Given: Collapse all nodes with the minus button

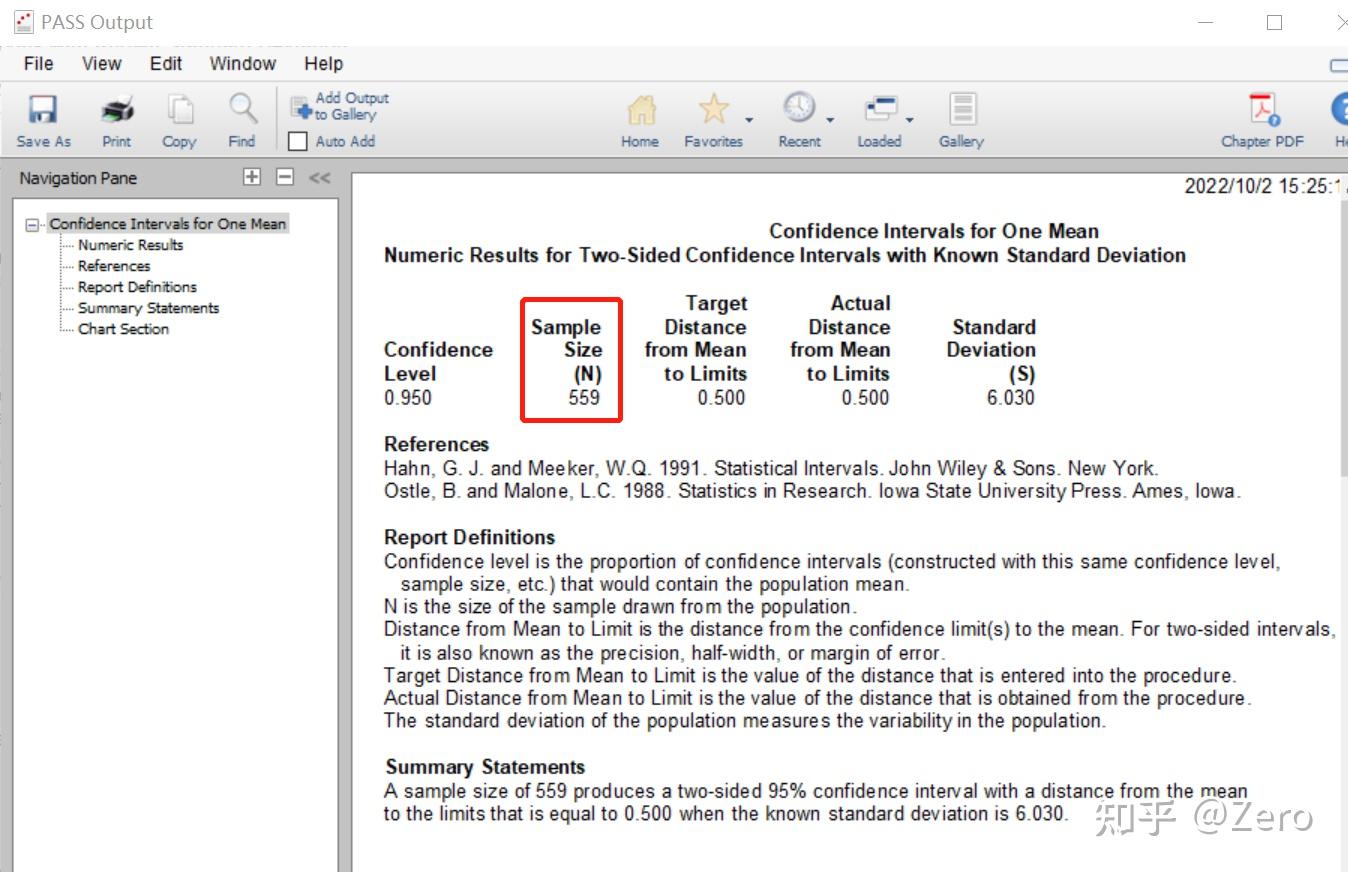Looking at the screenshot, I should tap(285, 177).
